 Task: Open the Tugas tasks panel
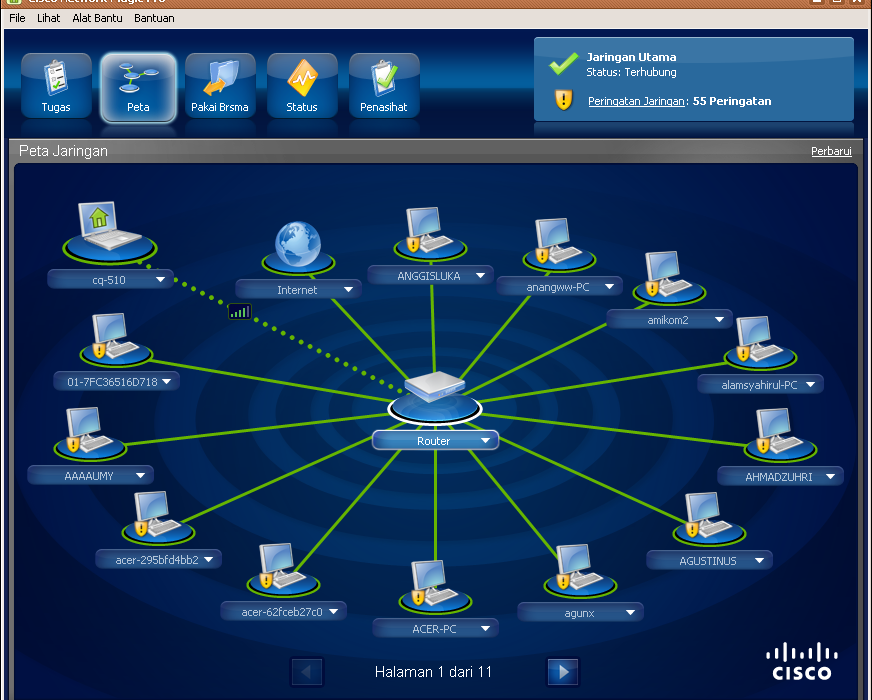pyautogui.click(x=56, y=85)
